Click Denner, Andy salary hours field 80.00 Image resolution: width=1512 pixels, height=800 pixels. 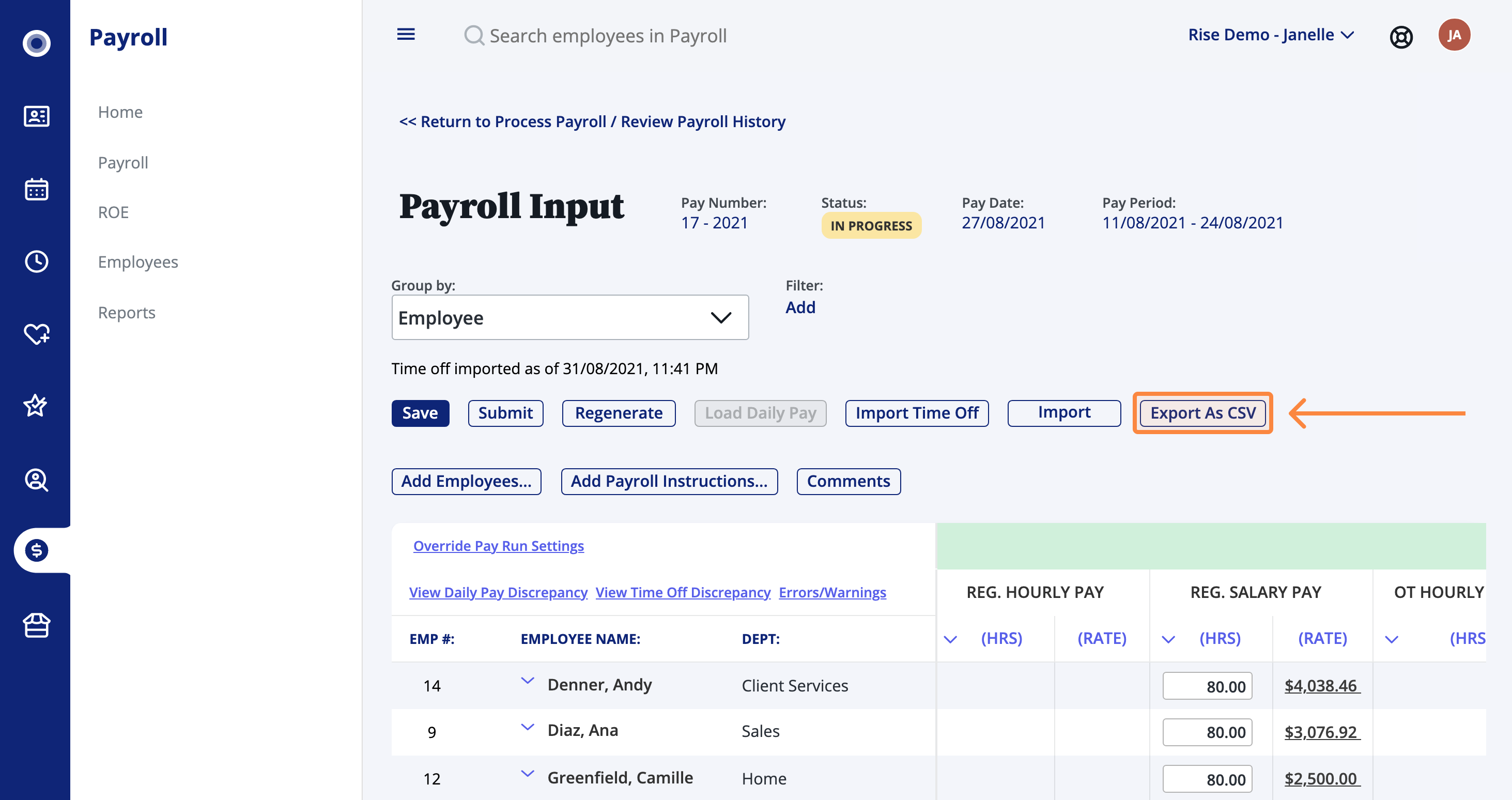(1207, 686)
